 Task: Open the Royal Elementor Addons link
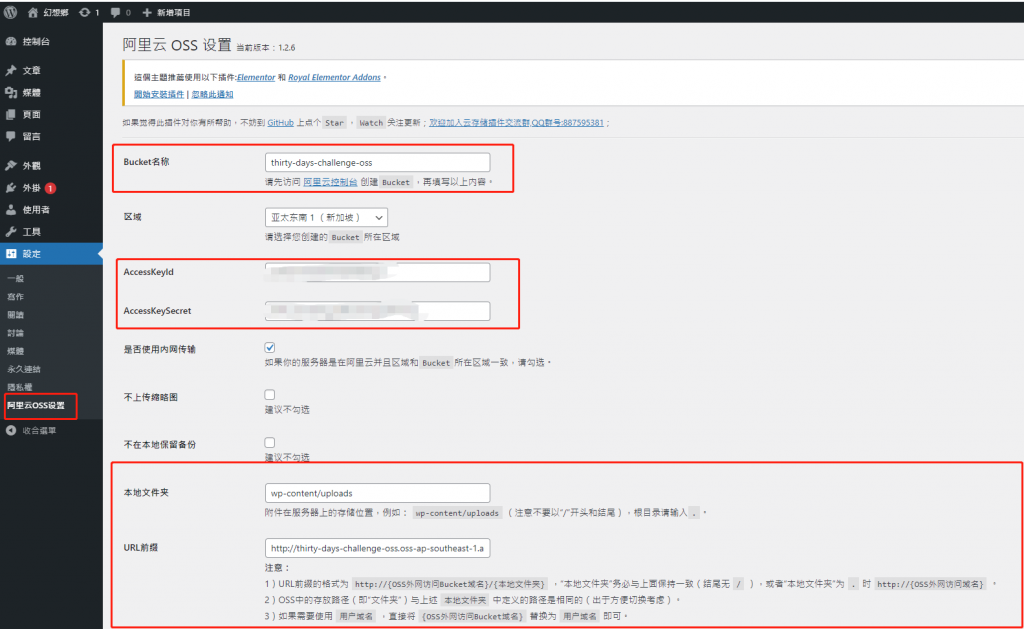pos(334,77)
